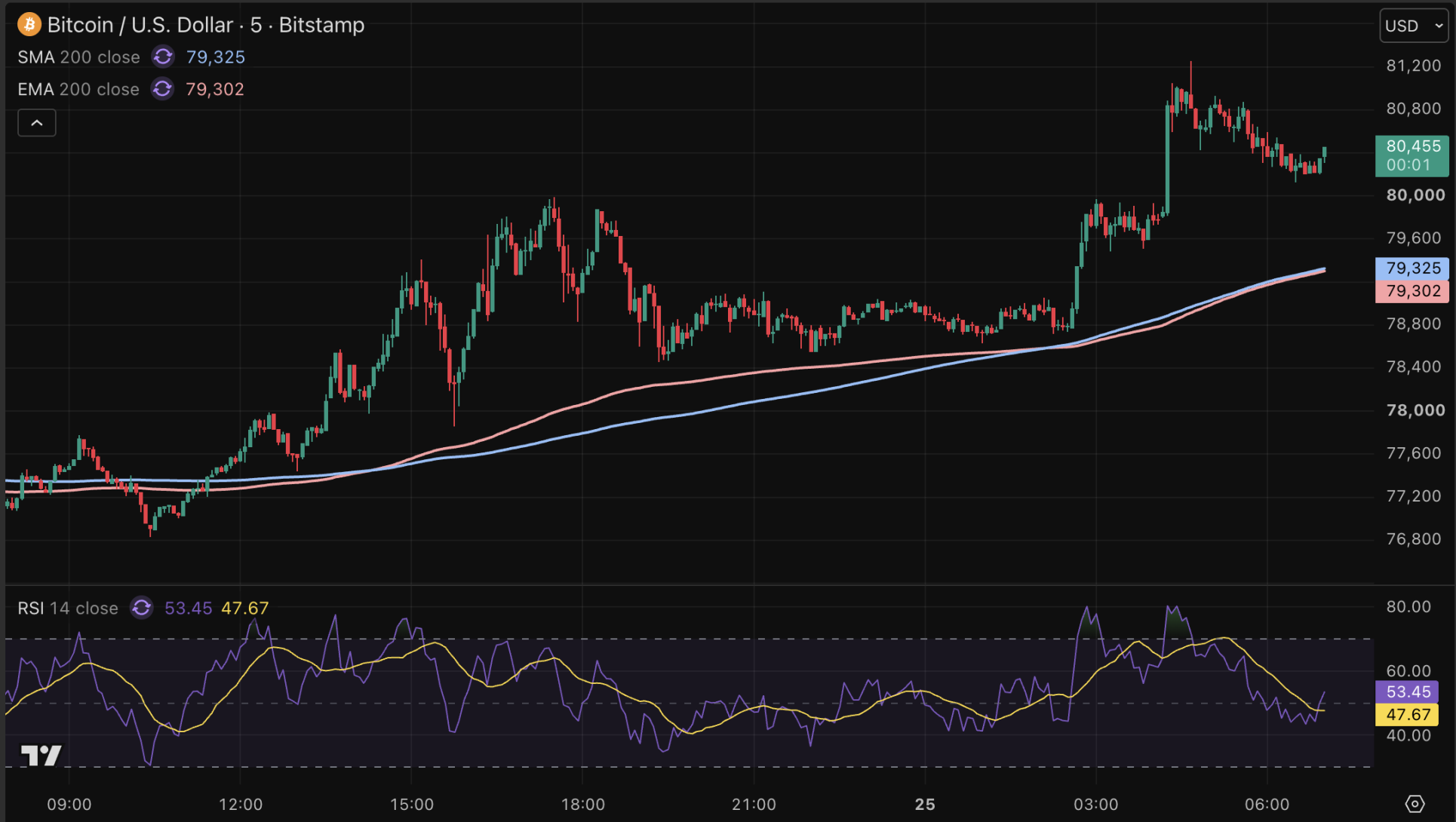Click the Bitcoin / U.S. Dollar symbol title
This screenshot has width=1456, height=822.
coord(206,25)
